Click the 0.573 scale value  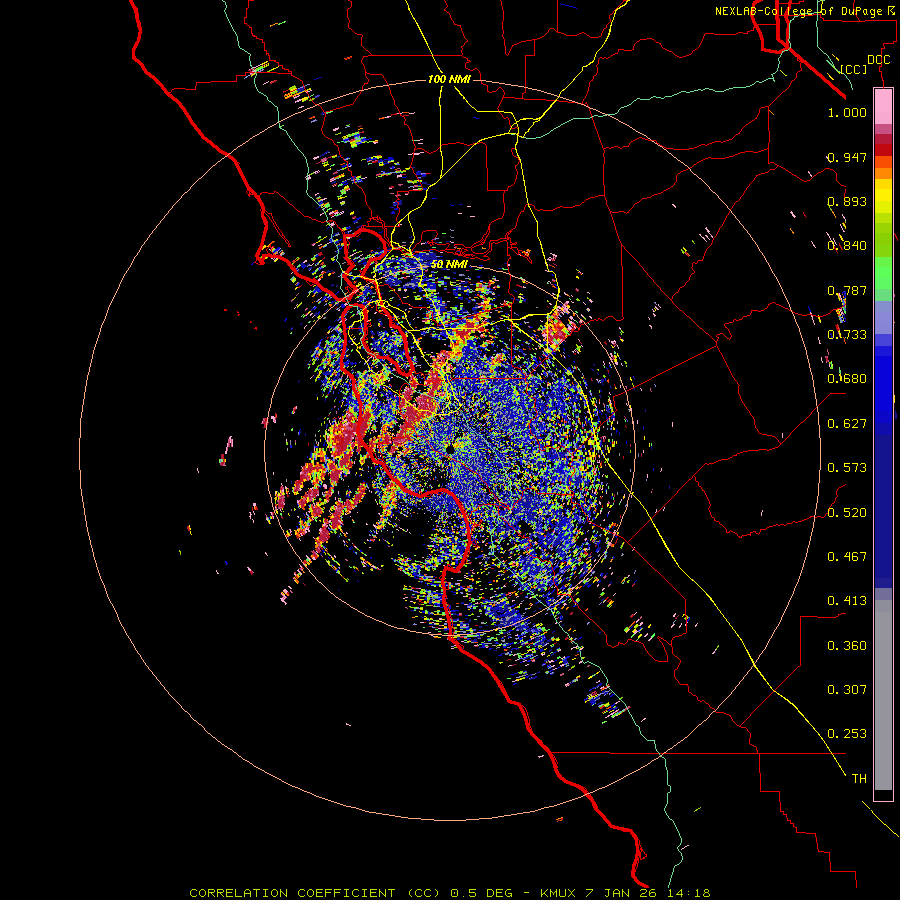(847, 468)
